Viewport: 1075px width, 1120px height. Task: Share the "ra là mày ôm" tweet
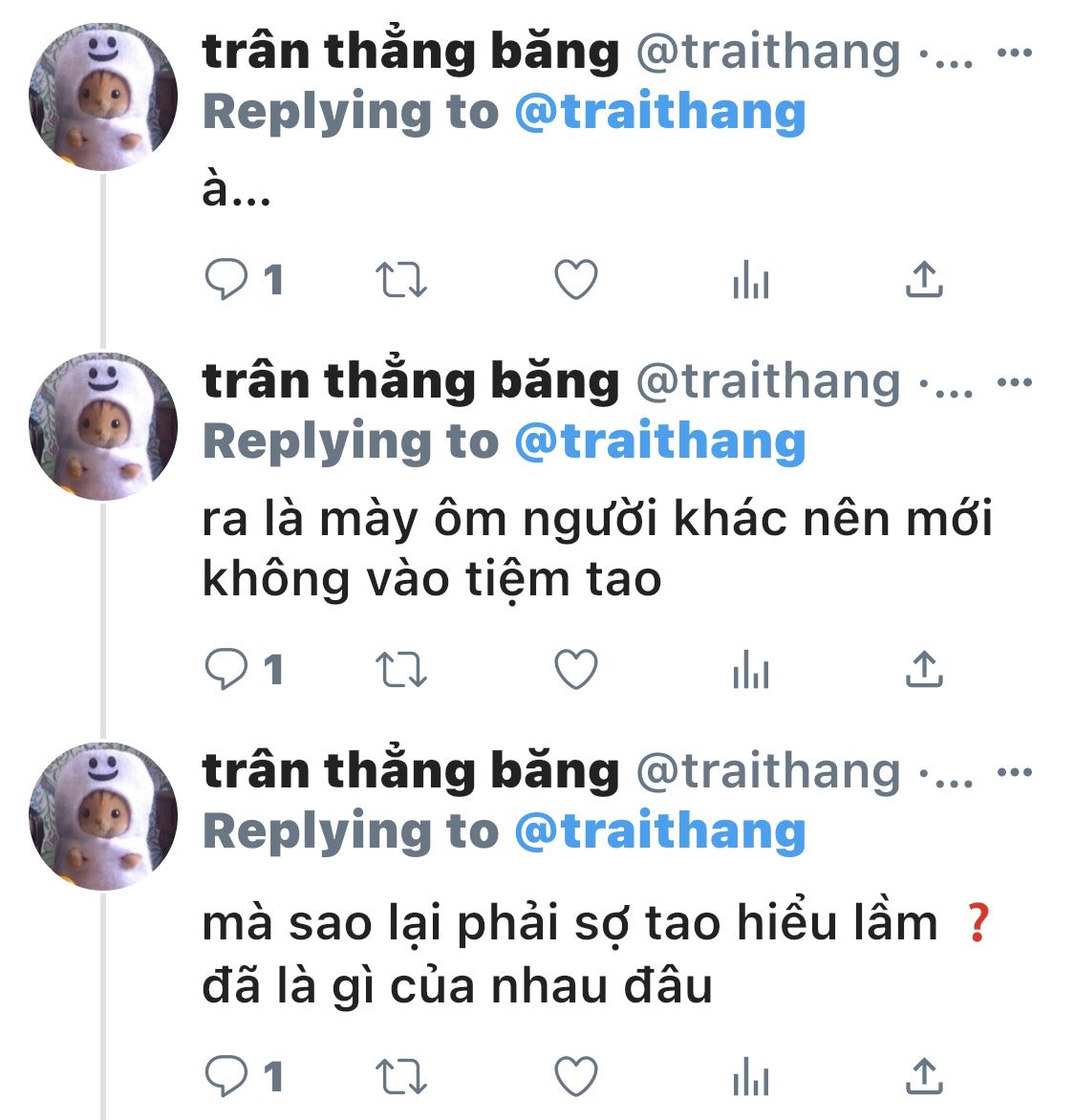[924, 669]
